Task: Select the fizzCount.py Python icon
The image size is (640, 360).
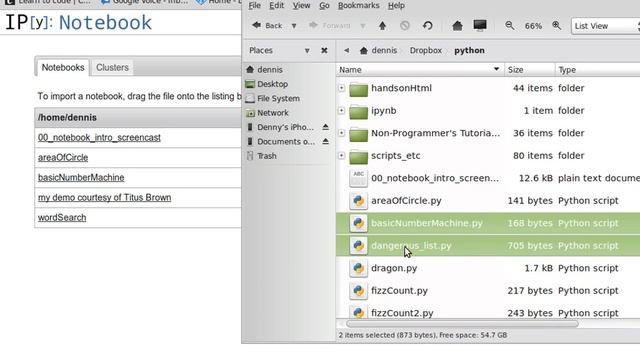Action: point(358,291)
